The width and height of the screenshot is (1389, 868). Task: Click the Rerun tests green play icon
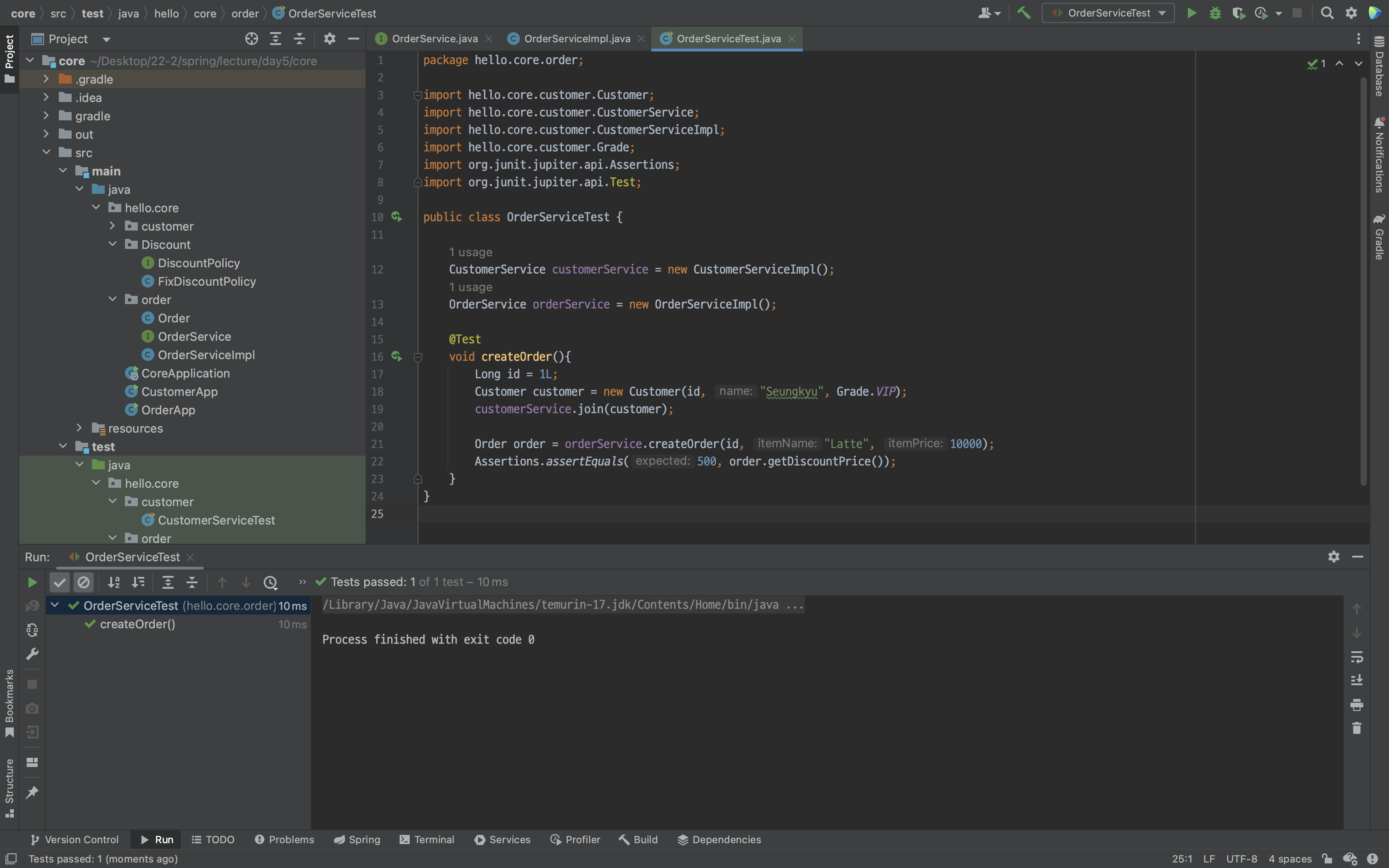click(x=32, y=582)
